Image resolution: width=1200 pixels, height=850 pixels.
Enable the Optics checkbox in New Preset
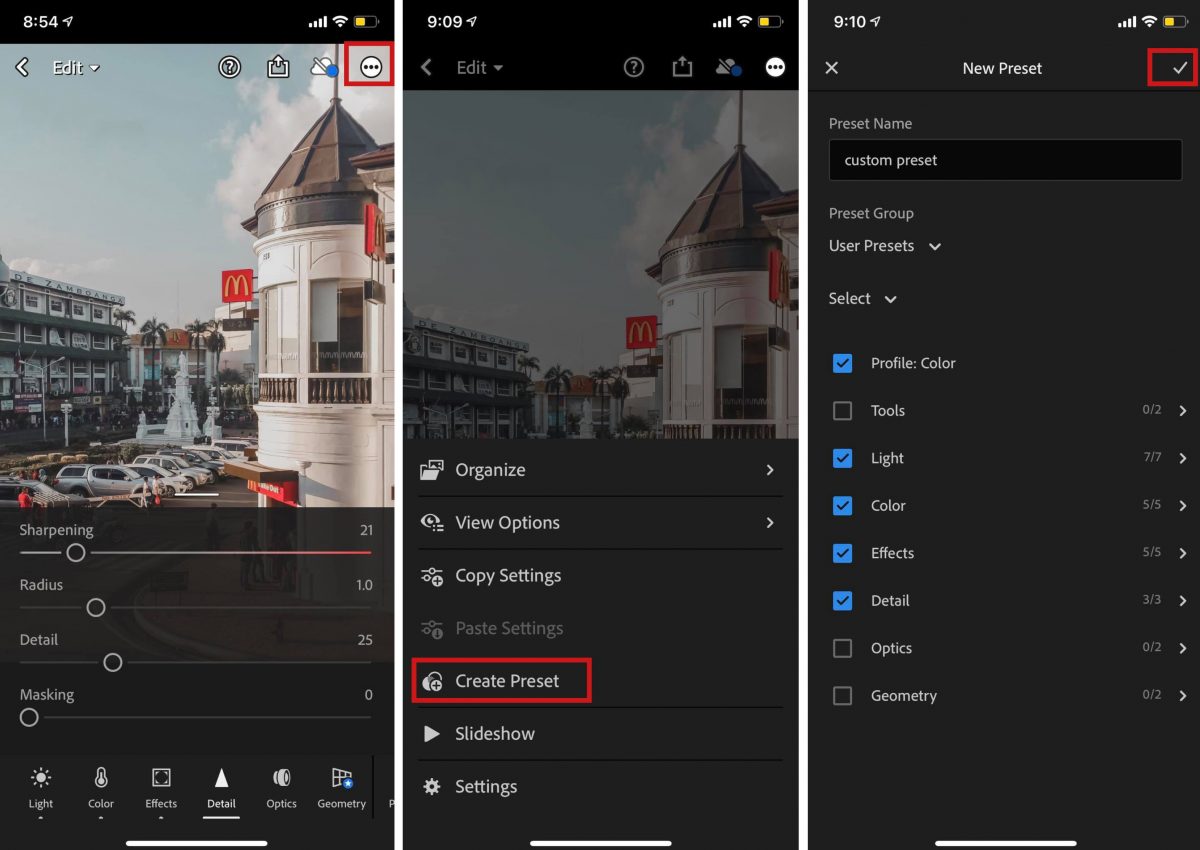(843, 648)
